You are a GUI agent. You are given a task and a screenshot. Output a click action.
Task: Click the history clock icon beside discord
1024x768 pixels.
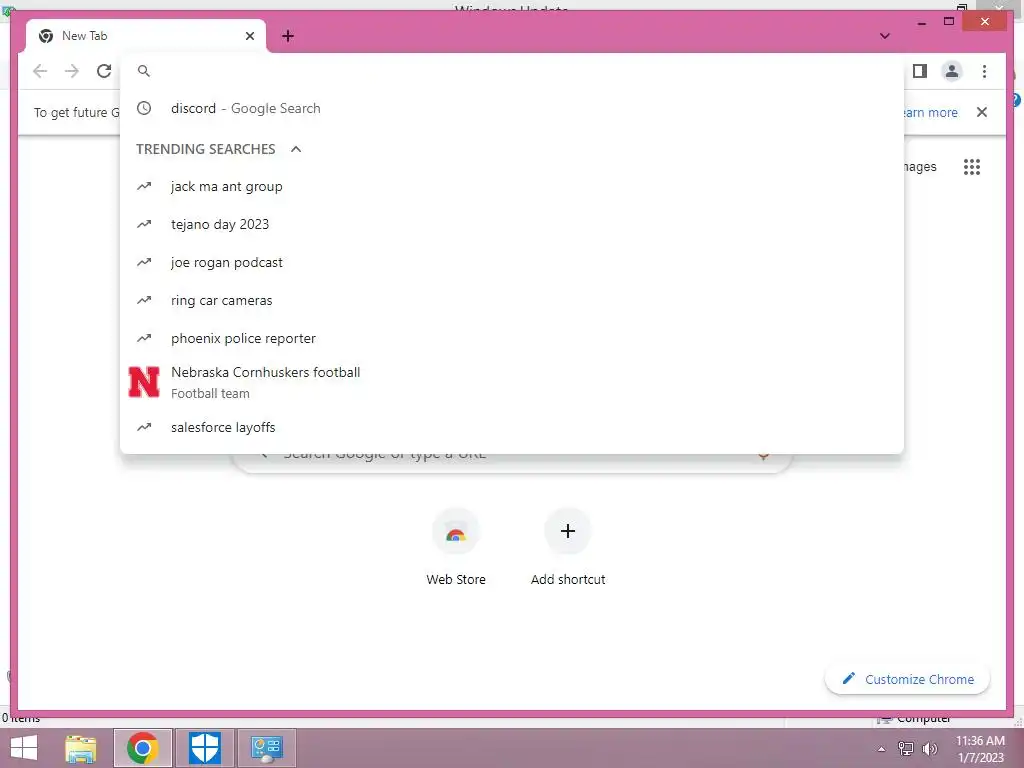click(144, 108)
